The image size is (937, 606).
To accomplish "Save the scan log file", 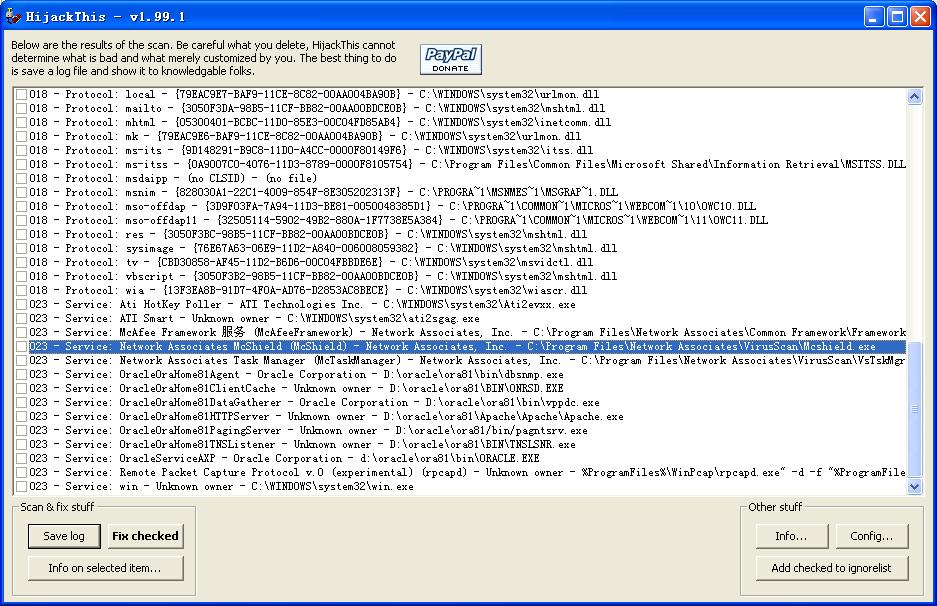I will [63, 536].
